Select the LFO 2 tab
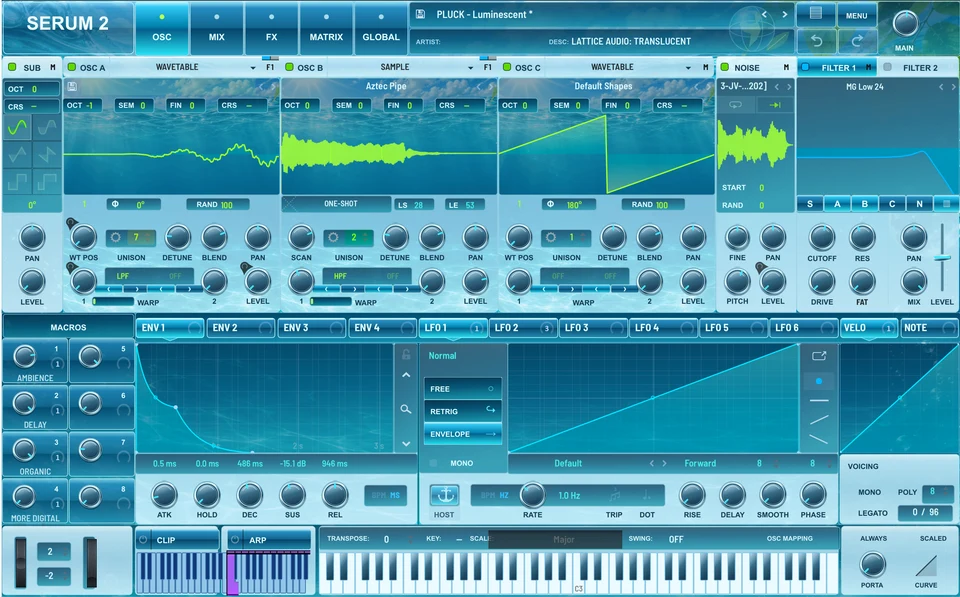The height and width of the screenshot is (597, 960). 522,328
